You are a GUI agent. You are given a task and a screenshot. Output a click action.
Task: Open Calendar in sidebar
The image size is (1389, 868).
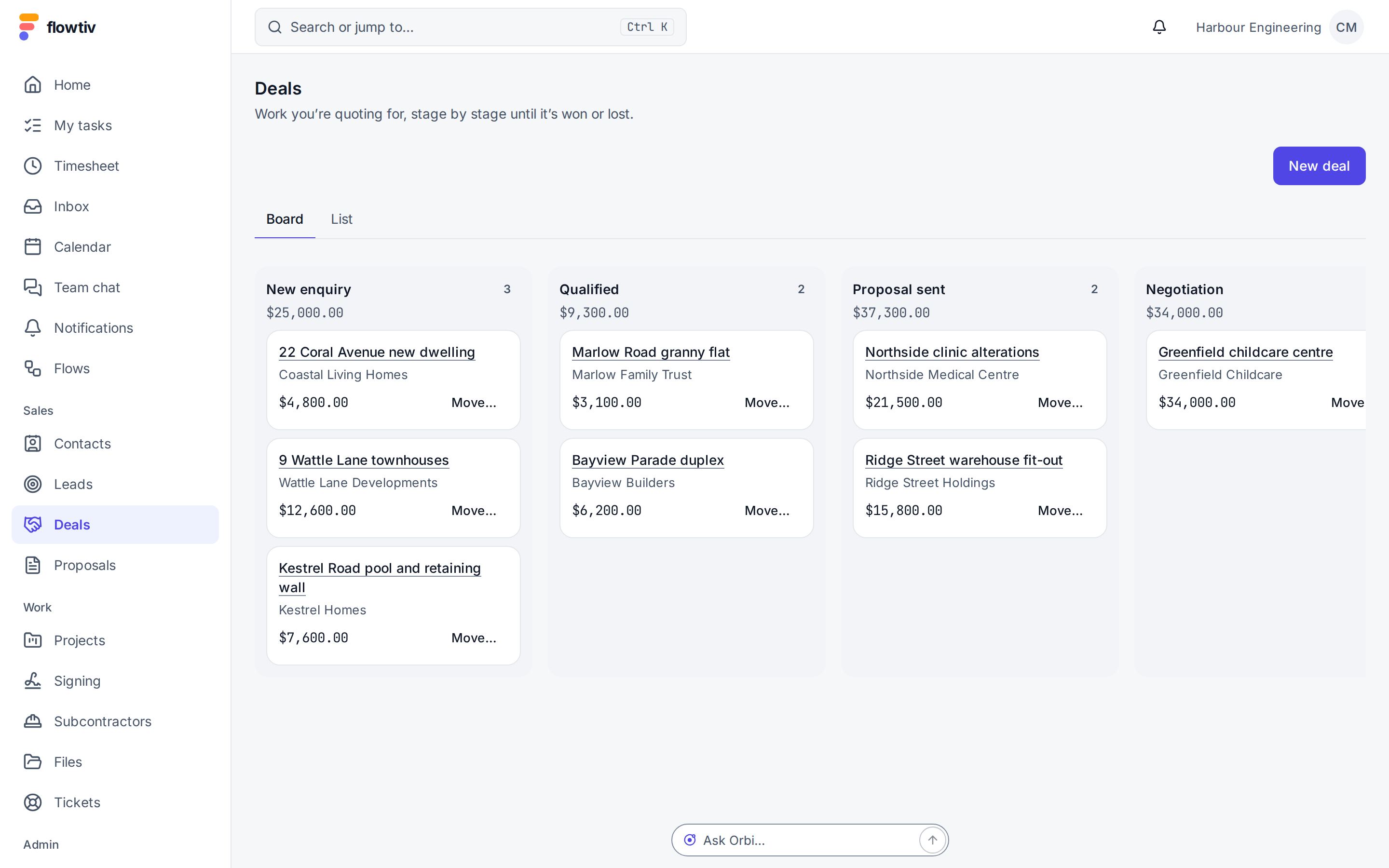[x=115, y=247]
